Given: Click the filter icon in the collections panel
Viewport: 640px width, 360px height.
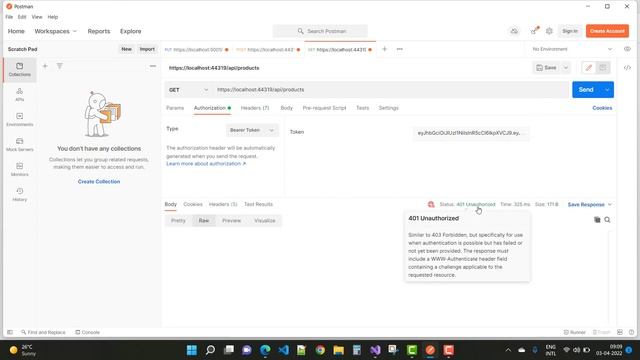Looking at the screenshot, I should (60, 66).
